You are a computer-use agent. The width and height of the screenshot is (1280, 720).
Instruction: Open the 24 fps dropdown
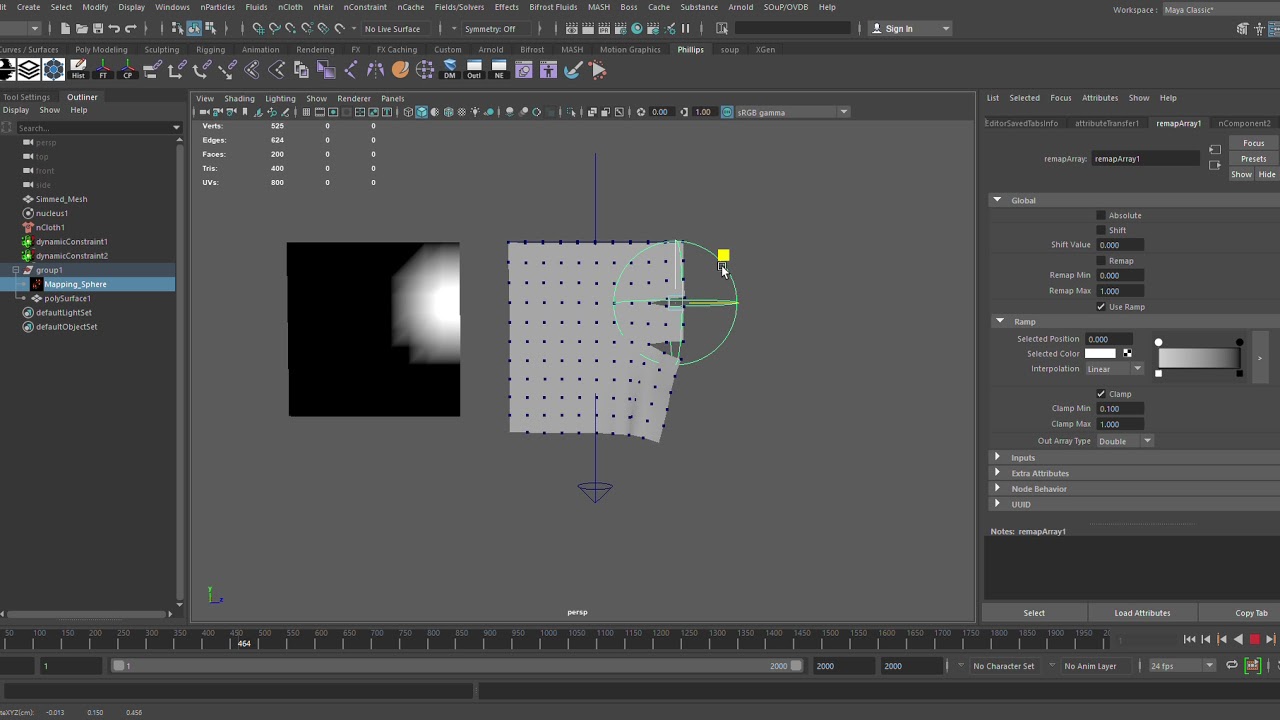click(1182, 666)
